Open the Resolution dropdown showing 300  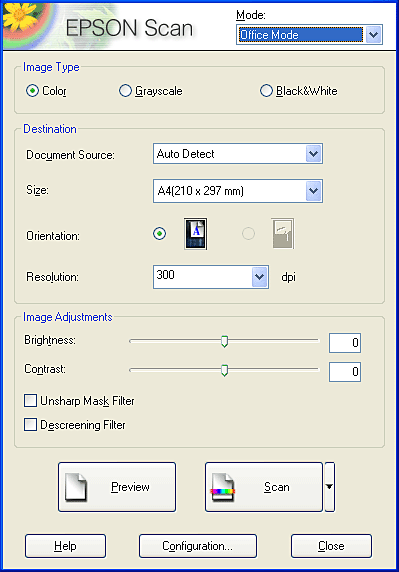click(211, 277)
